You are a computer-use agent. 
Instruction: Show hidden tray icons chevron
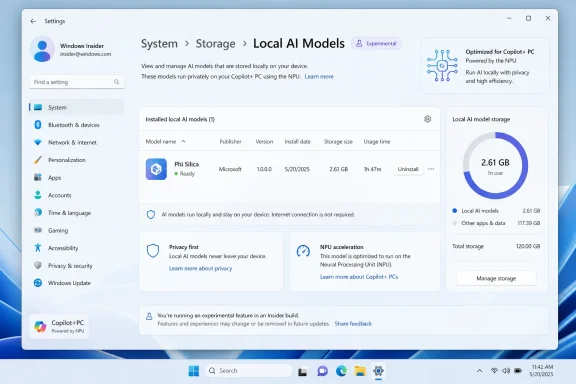(479, 371)
